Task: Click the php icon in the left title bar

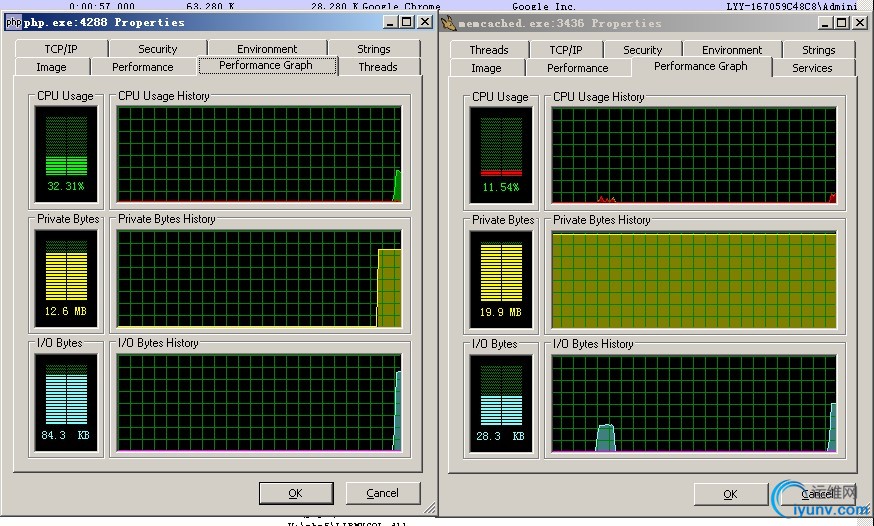Action: [x=13, y=22]
